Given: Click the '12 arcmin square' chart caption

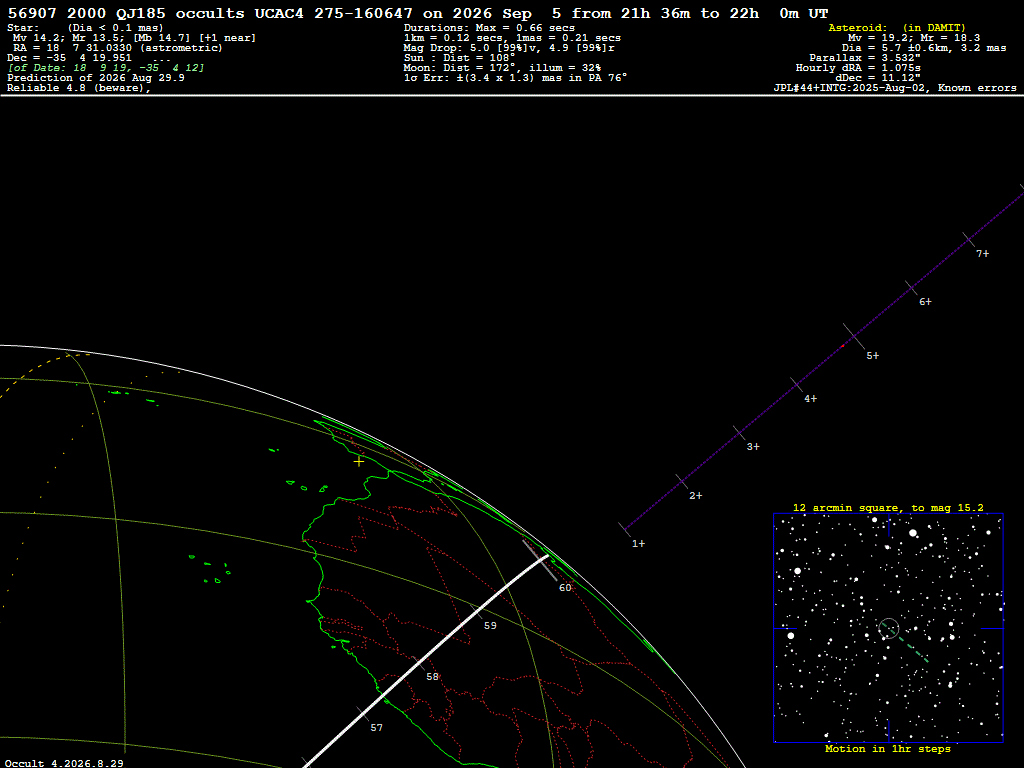Looking at the screenshot, I should click(x=888, y=507).
